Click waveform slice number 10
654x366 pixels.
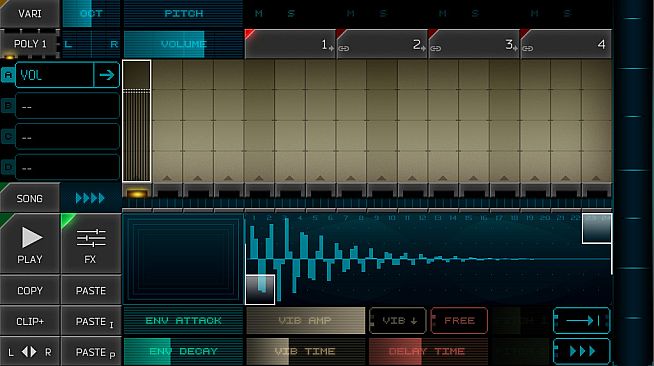391,218
